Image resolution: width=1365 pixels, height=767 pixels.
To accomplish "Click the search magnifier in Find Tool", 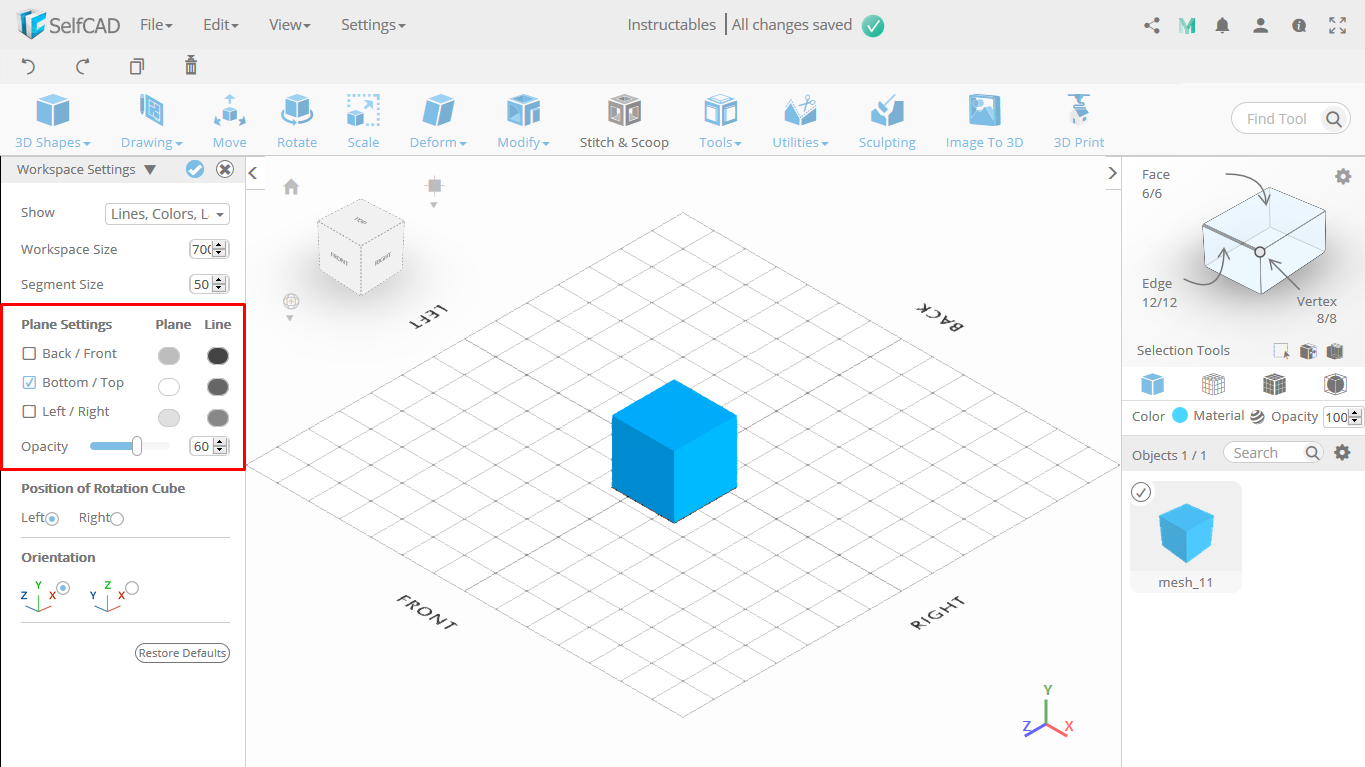I will 1334,119.
